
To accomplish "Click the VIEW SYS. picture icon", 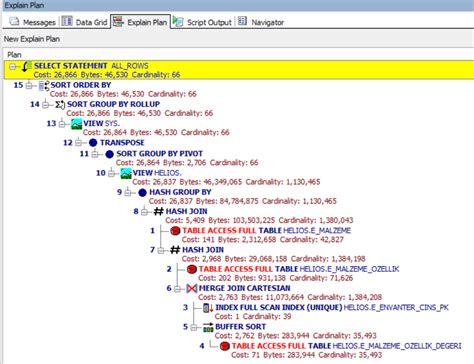I will pyautogui.click(x=76, y=124).
